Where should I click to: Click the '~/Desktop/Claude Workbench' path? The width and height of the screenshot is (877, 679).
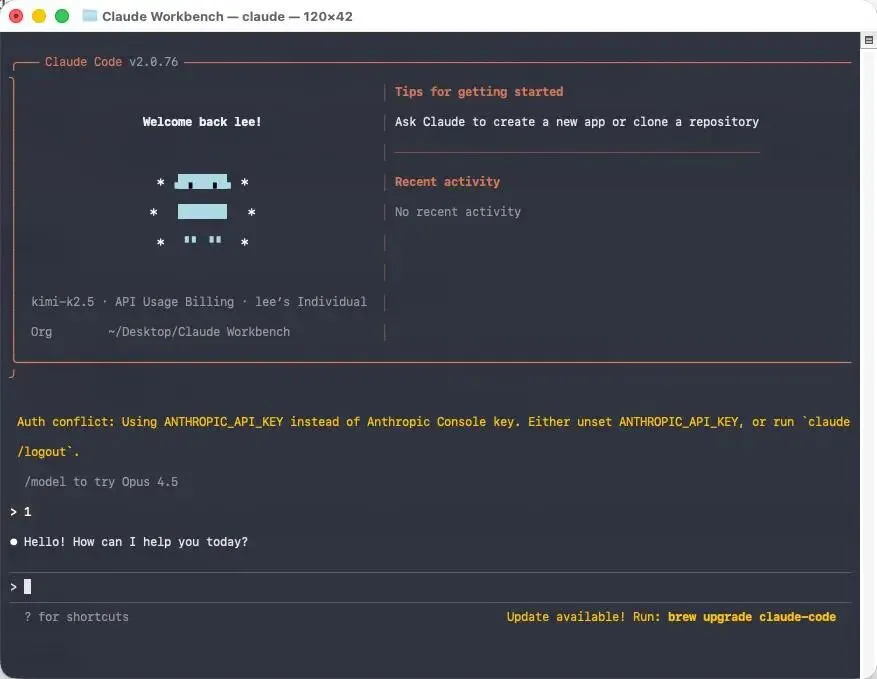click(199, 332)
